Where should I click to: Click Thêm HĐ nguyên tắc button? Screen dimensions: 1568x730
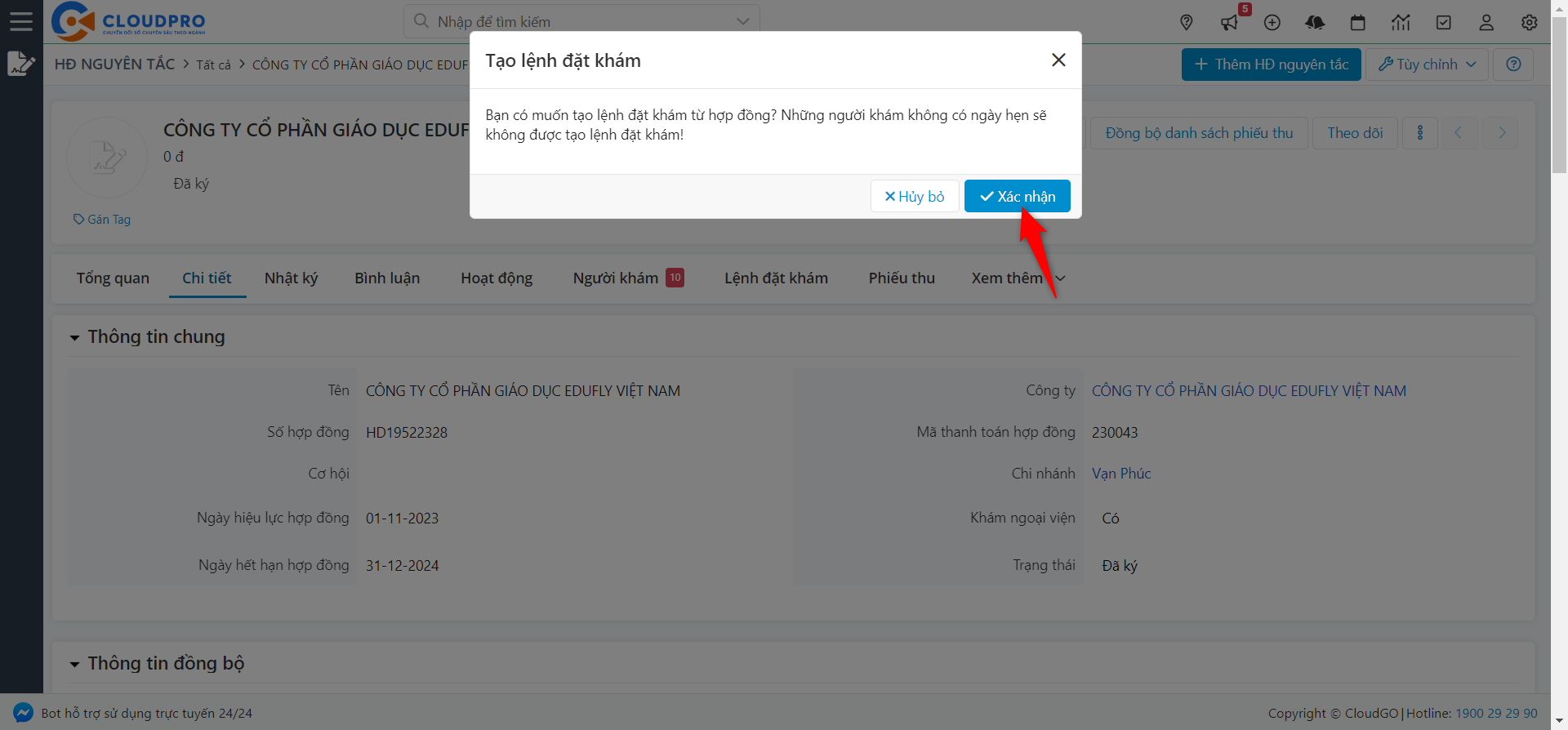point(1272,65)
